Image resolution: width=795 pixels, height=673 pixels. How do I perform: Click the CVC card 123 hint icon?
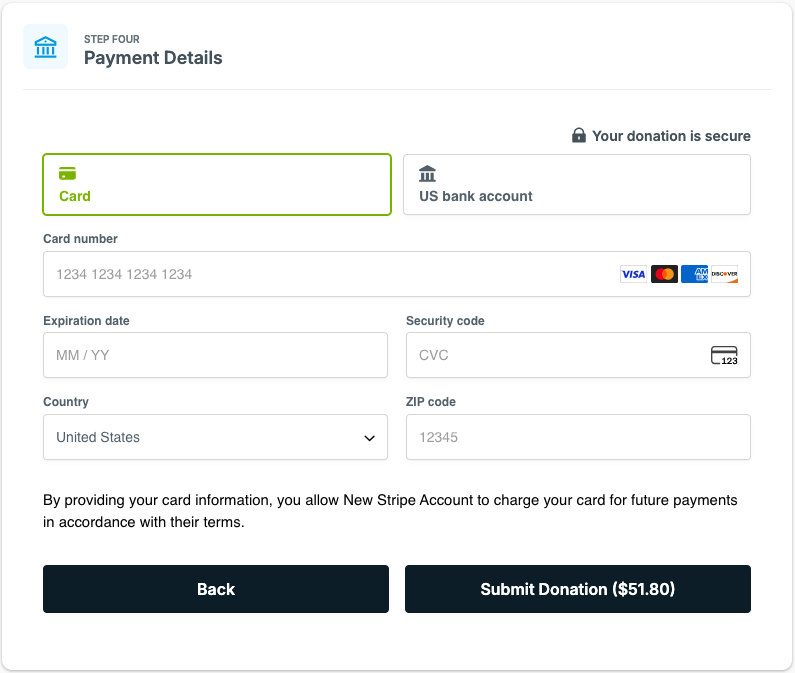click(724, 355)
